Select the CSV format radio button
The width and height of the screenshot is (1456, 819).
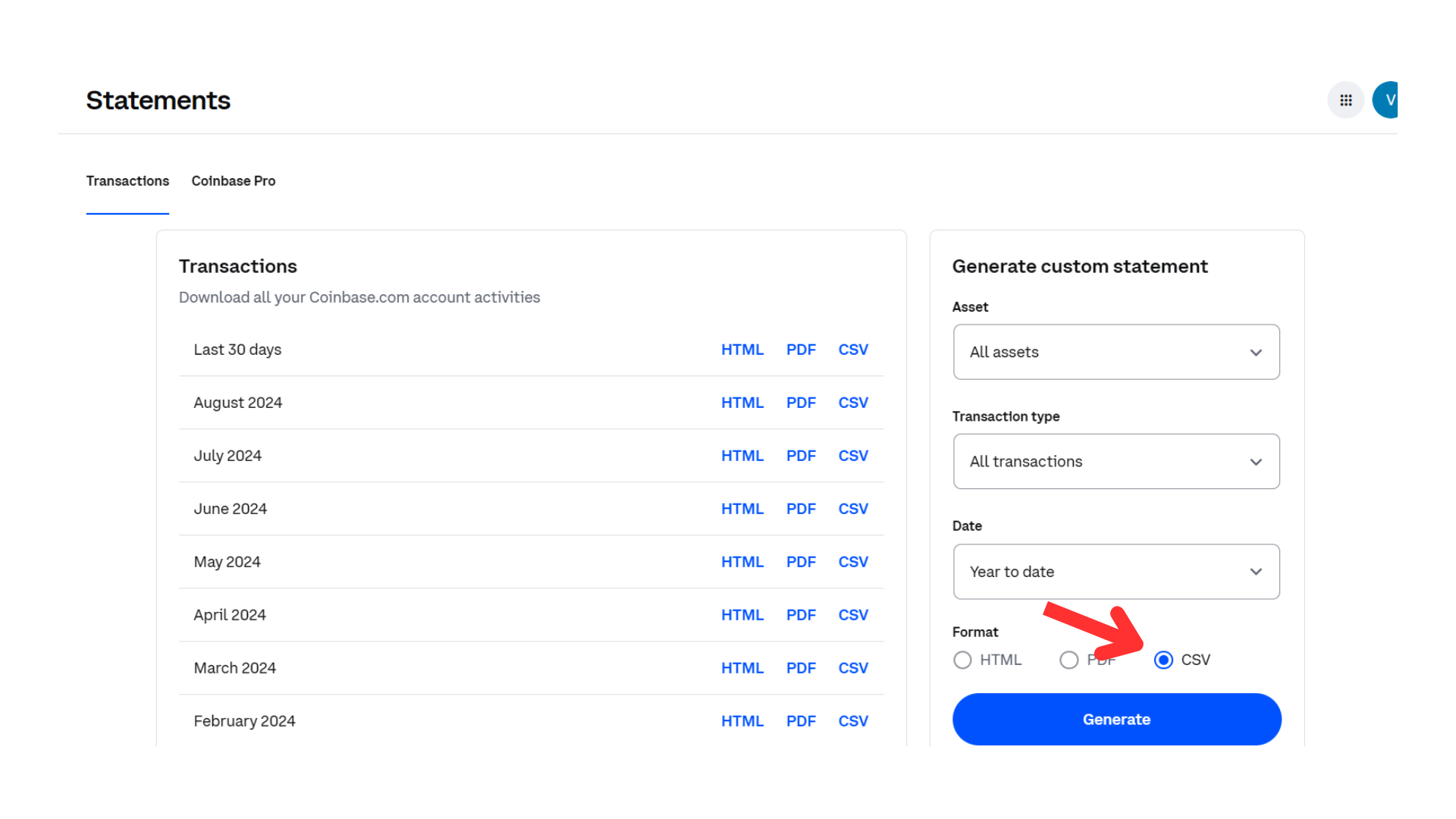1163,660
